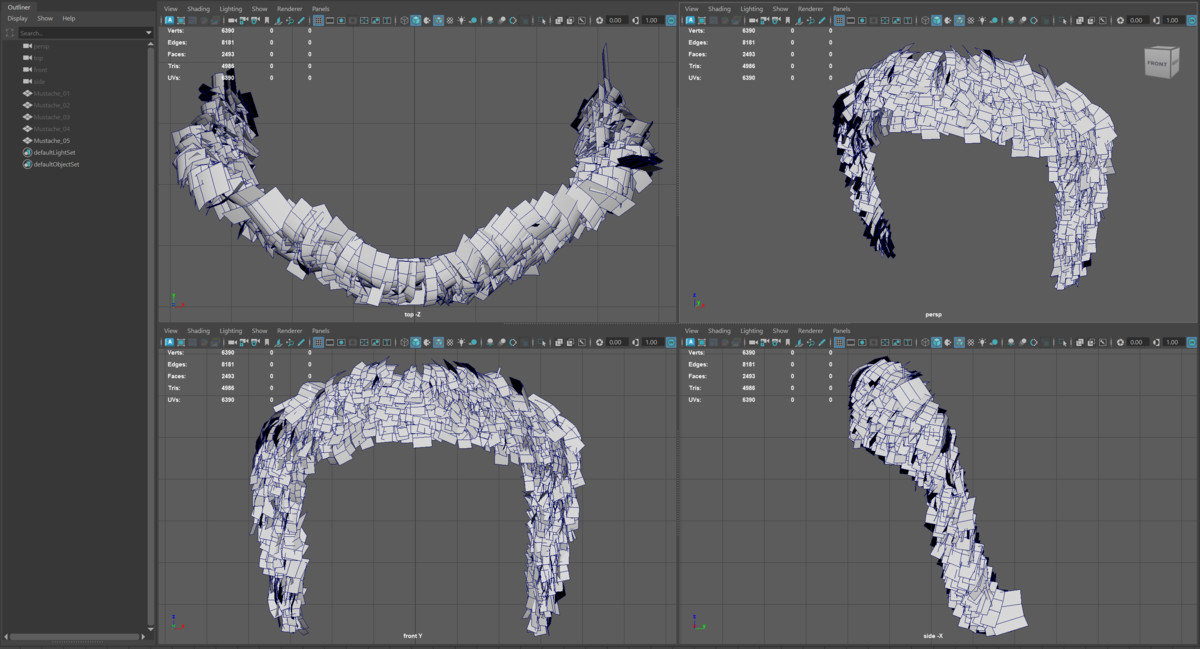This screenshot has width=1200, height=649.
Task: Toggle Smooth Shade All in the side -X panel
Action: click(x=936, y=342)
